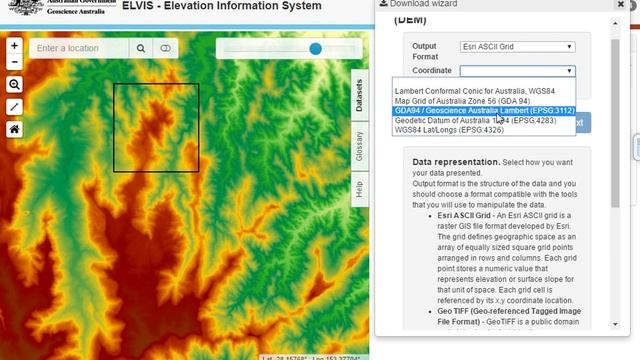This screenshot has width=640, height=360.
Task: Click the ELVIS - Elevation Information System title
Action: pos(222,6)
